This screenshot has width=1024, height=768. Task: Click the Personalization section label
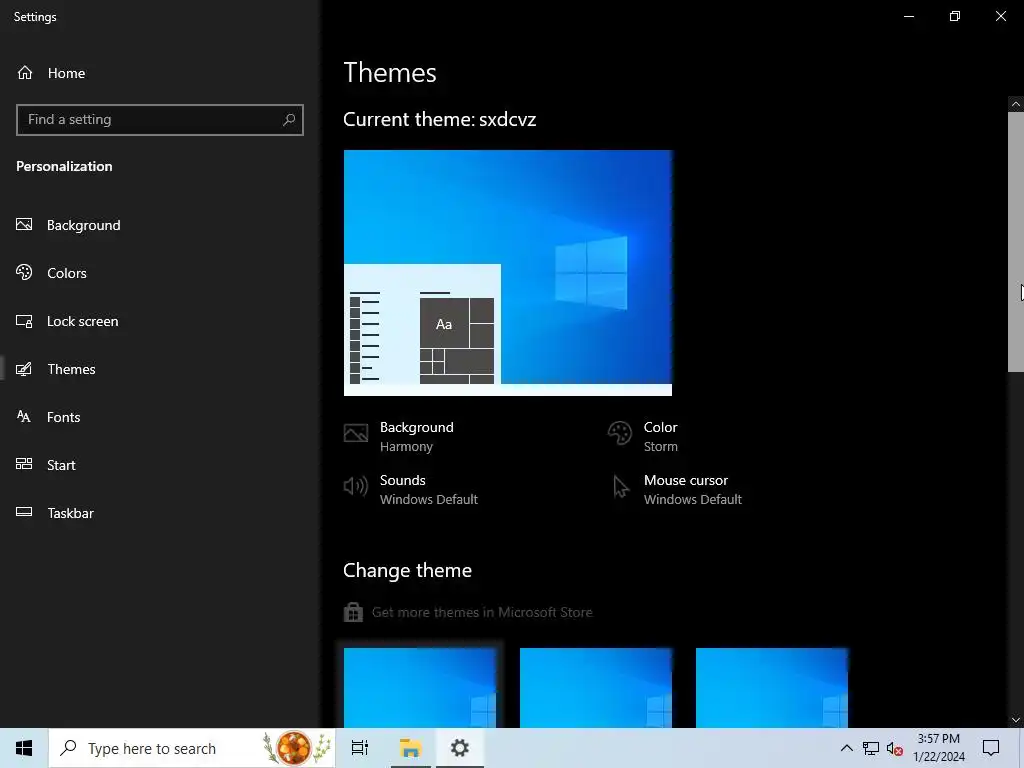click(64, 167)
